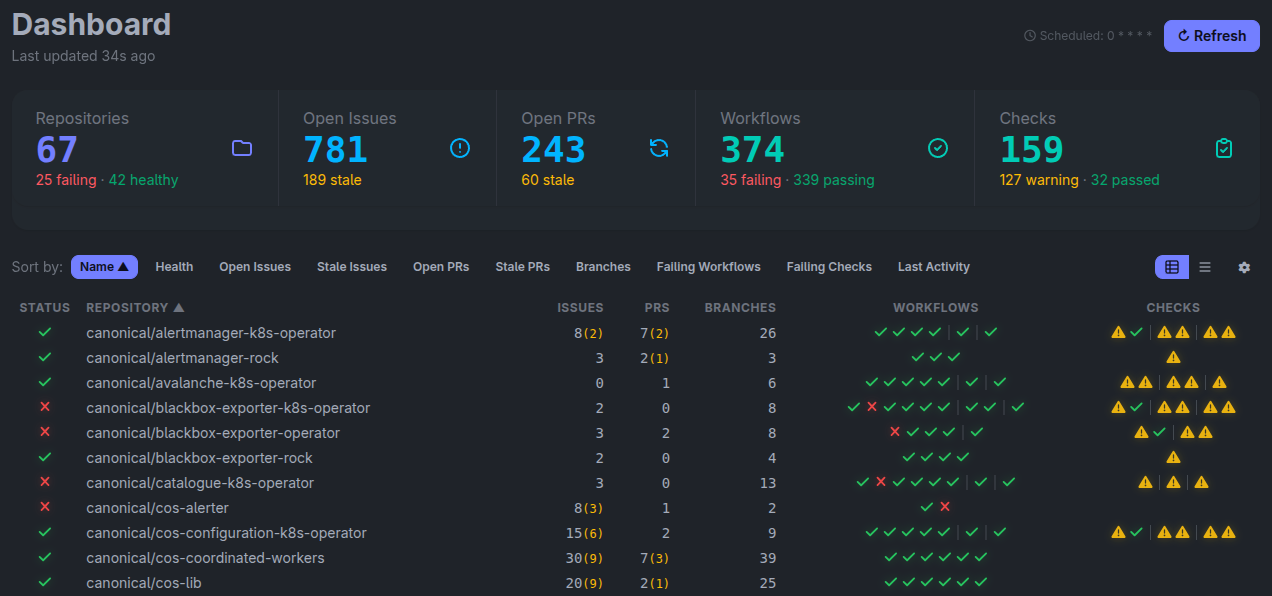
Task: Sort repositories by Health
Action: (174, 267)
